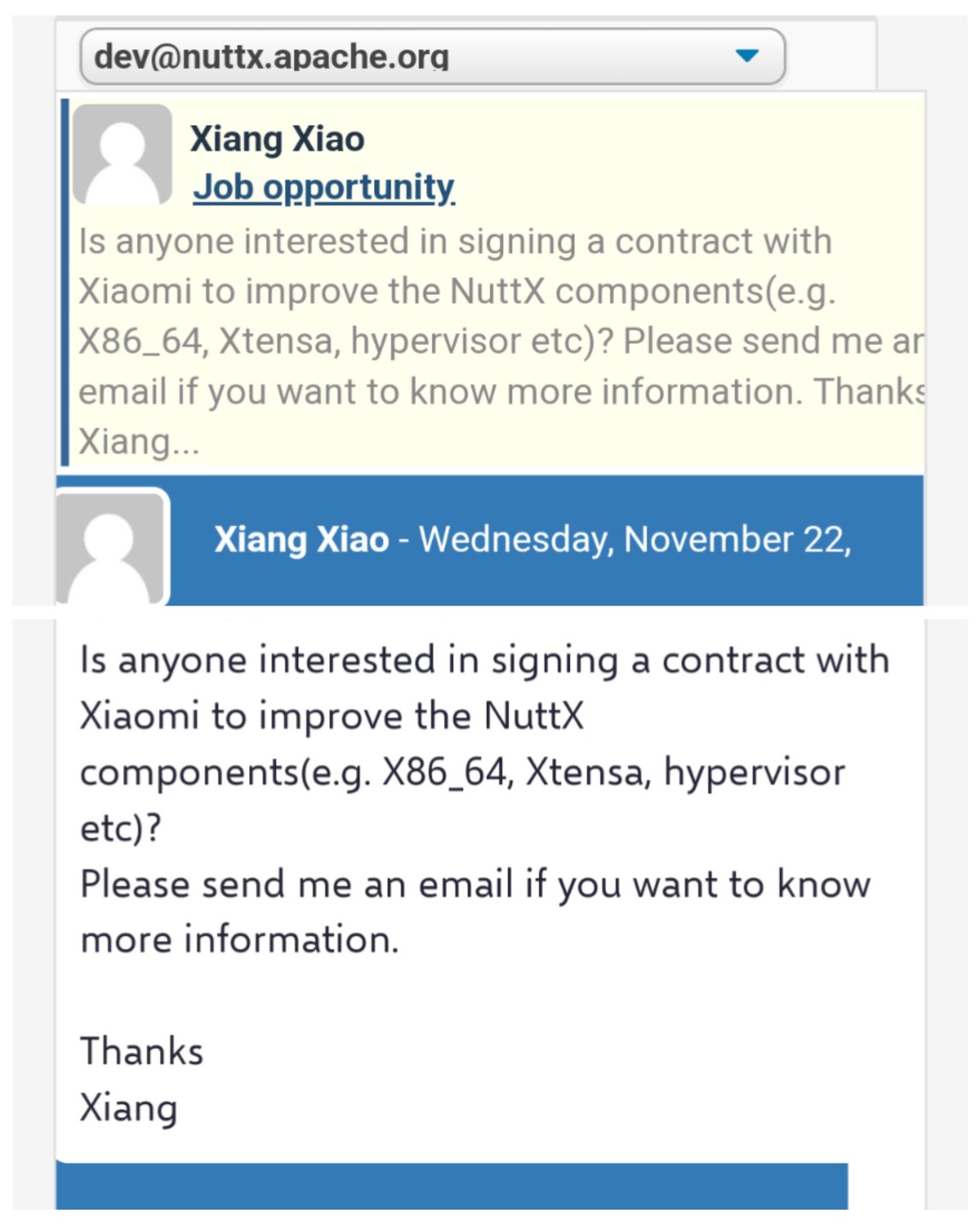Click the "Please send me an email" line

475,883
